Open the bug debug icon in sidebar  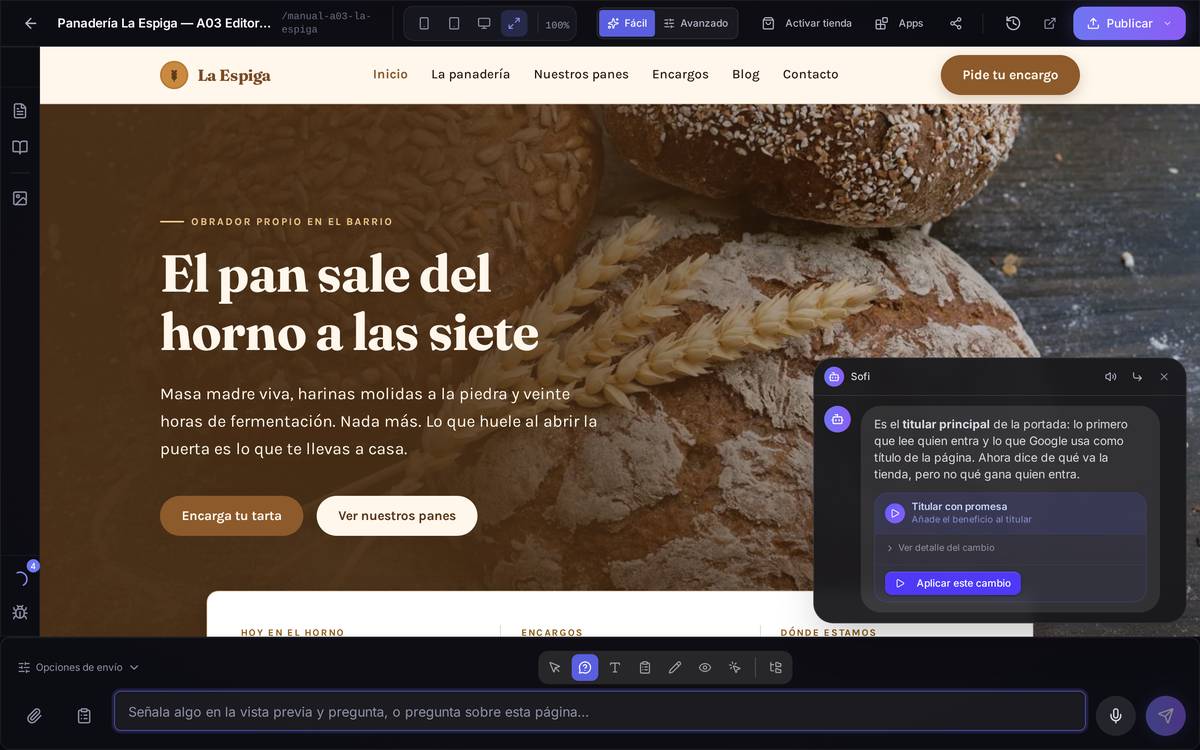tap(20, 612)
